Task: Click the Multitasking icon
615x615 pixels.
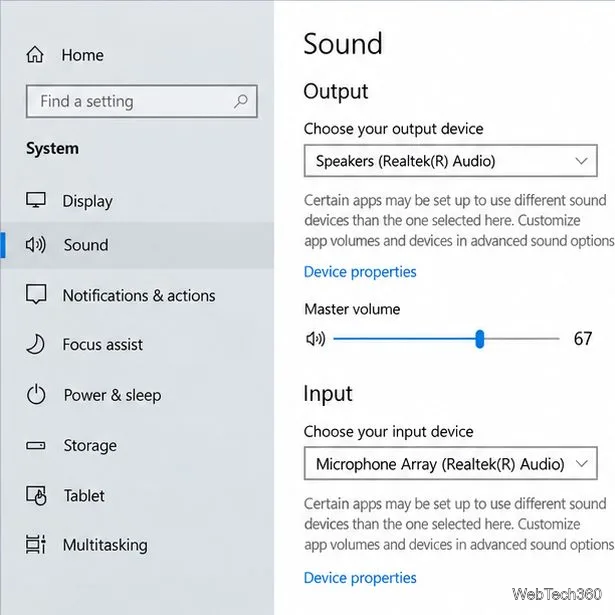Action: pyautogui.click(x=36, y=544)
